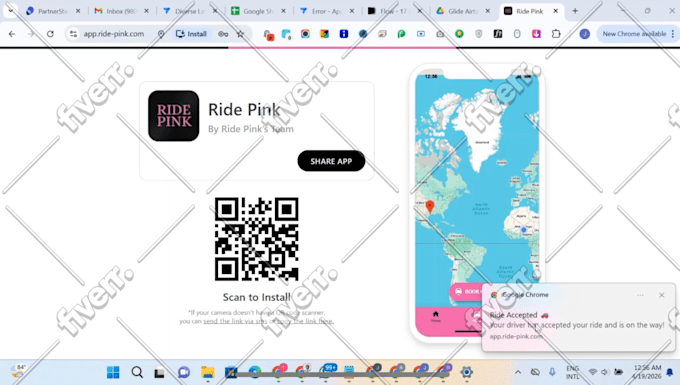Screen dimensions: 680x385
Task: Click the Ride Accepted notification text
Action: [x=577, y=320]
